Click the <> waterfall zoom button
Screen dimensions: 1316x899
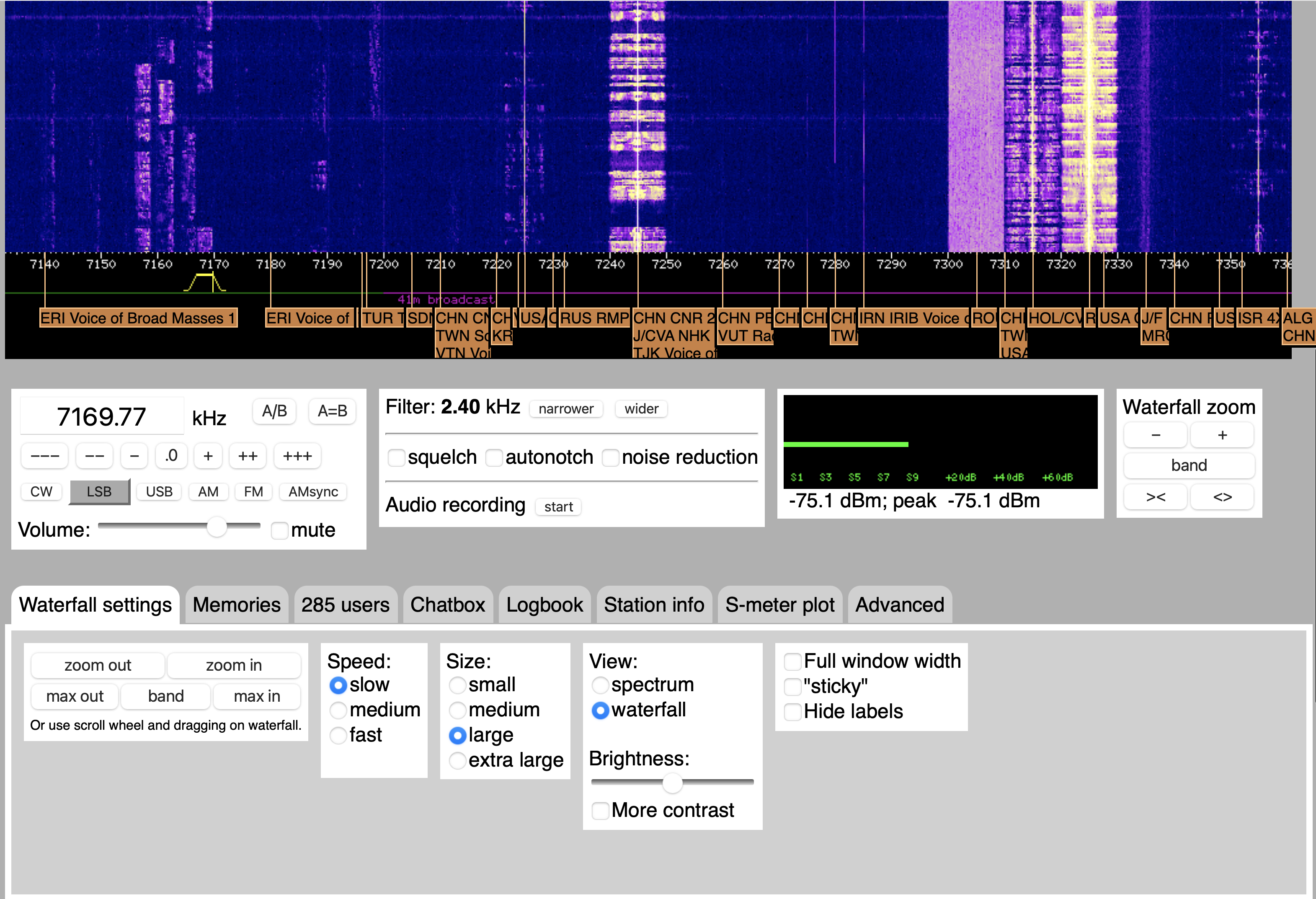pos(1222,497)
